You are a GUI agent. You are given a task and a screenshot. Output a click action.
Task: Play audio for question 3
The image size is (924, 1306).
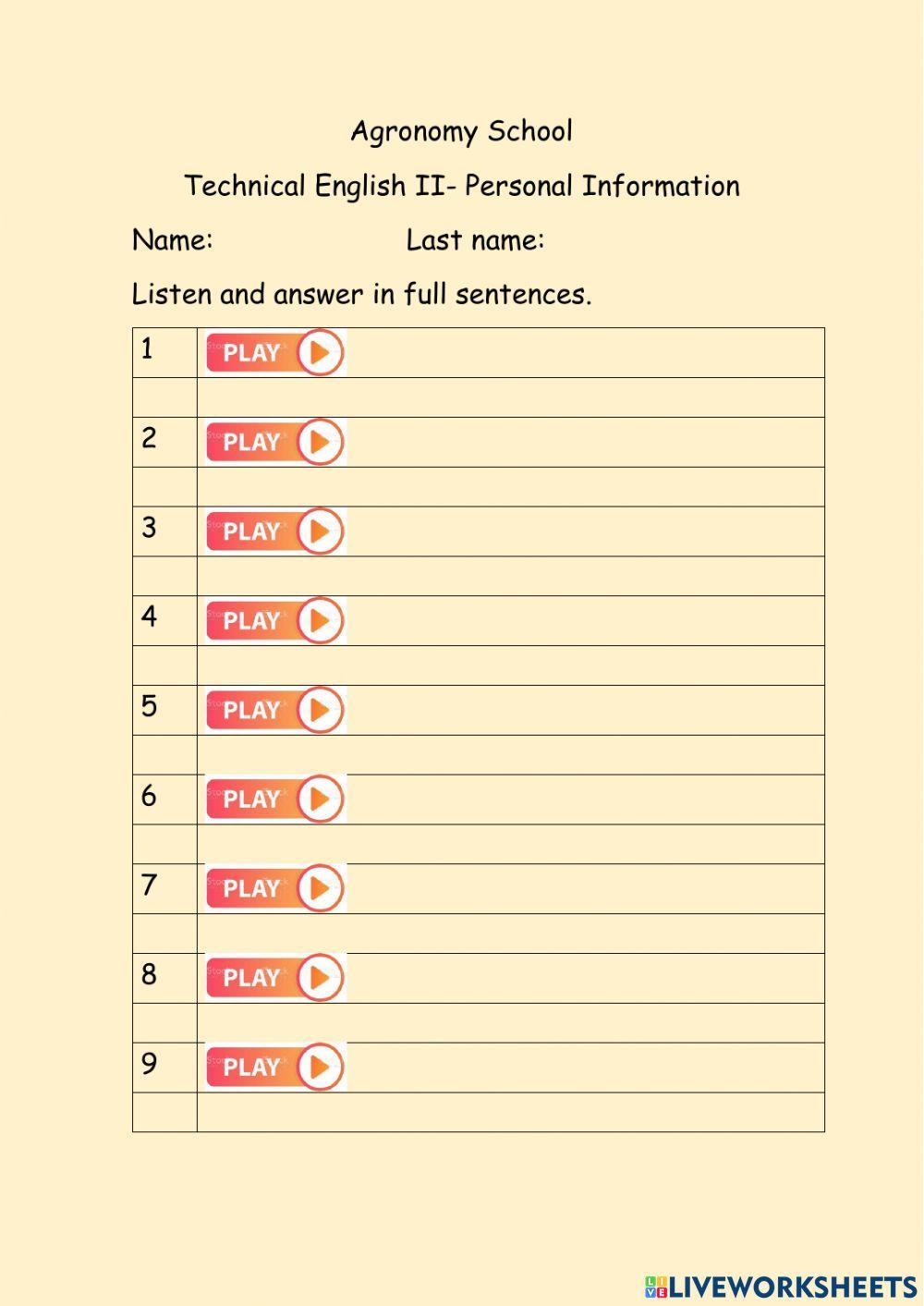(274, 531)
